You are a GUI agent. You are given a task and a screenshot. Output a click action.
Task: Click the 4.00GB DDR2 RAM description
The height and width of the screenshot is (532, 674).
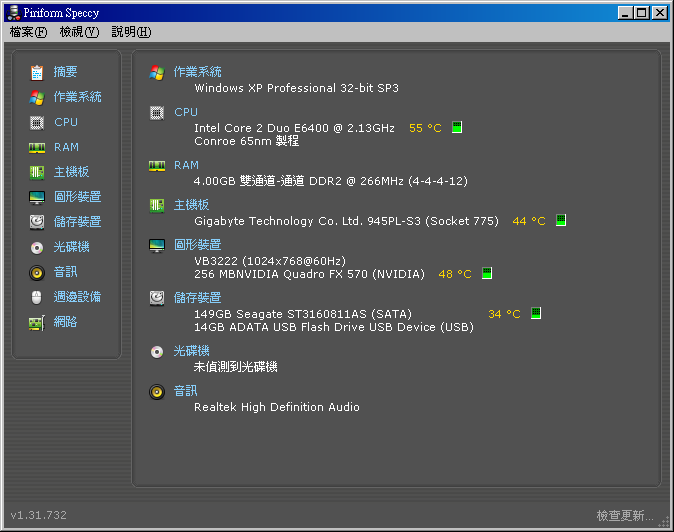[x=331, y=181]
